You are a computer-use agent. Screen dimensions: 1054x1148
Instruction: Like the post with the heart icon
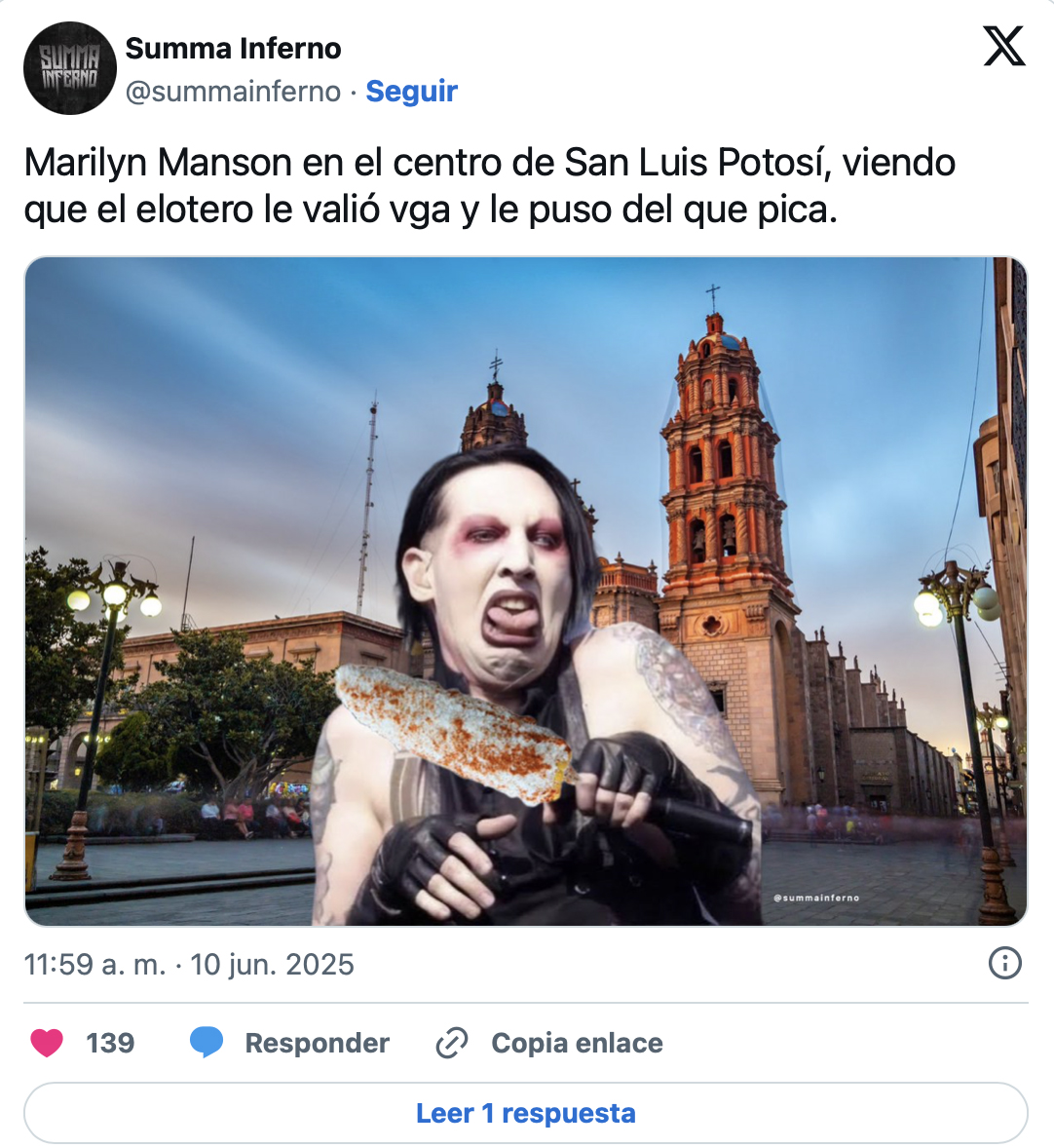tap(47, 1043)
